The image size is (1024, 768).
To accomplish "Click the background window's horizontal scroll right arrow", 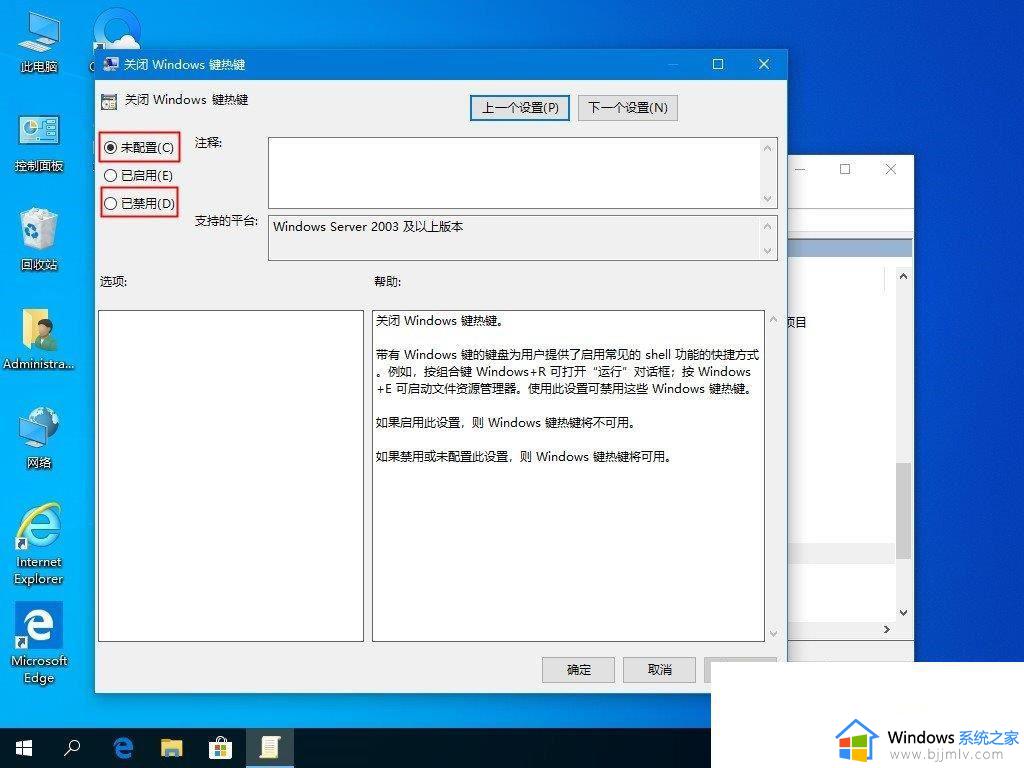I will [x=886, y=630].
